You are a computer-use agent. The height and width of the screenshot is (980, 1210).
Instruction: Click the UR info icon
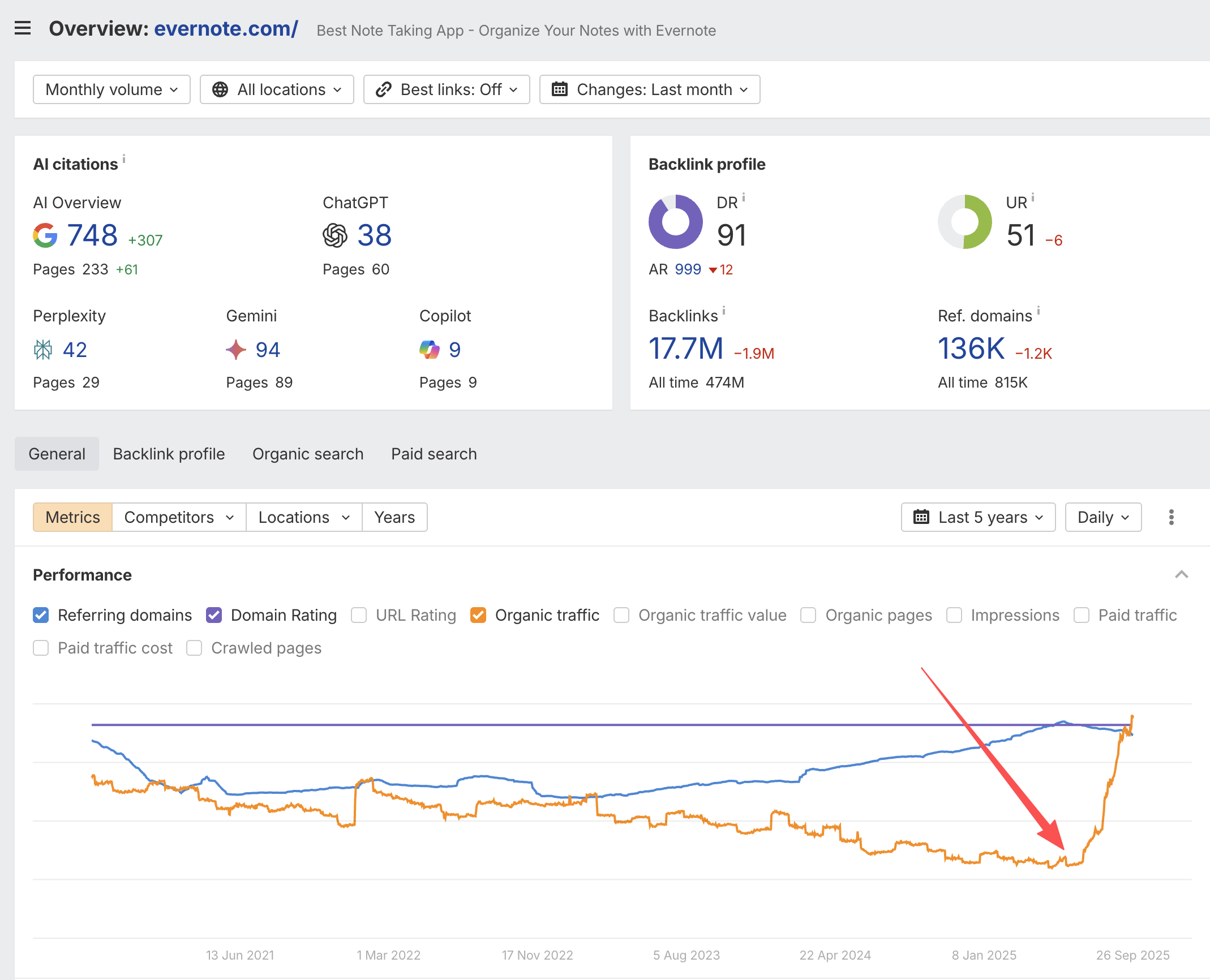pos(1033,197)
